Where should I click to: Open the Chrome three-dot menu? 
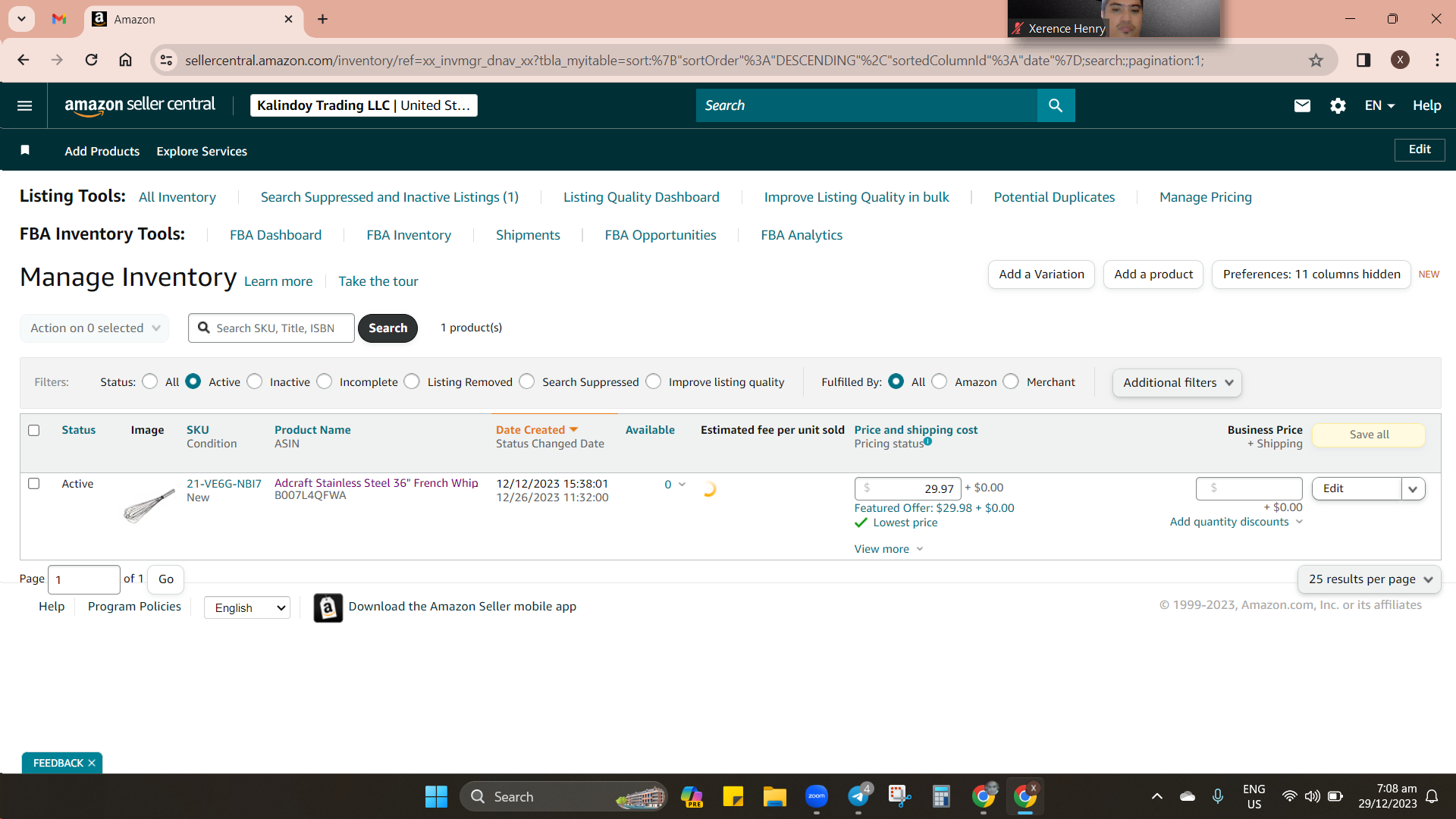click(1437, 60)
